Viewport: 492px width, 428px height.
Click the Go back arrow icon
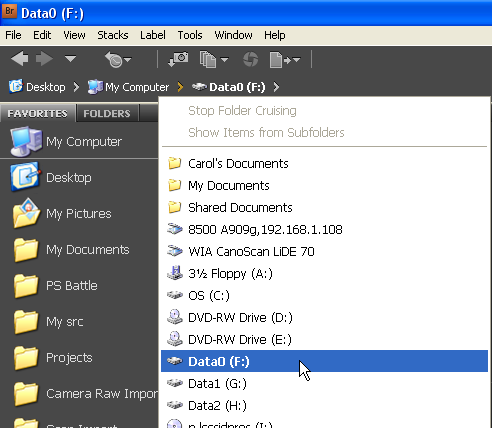[19, 59]
